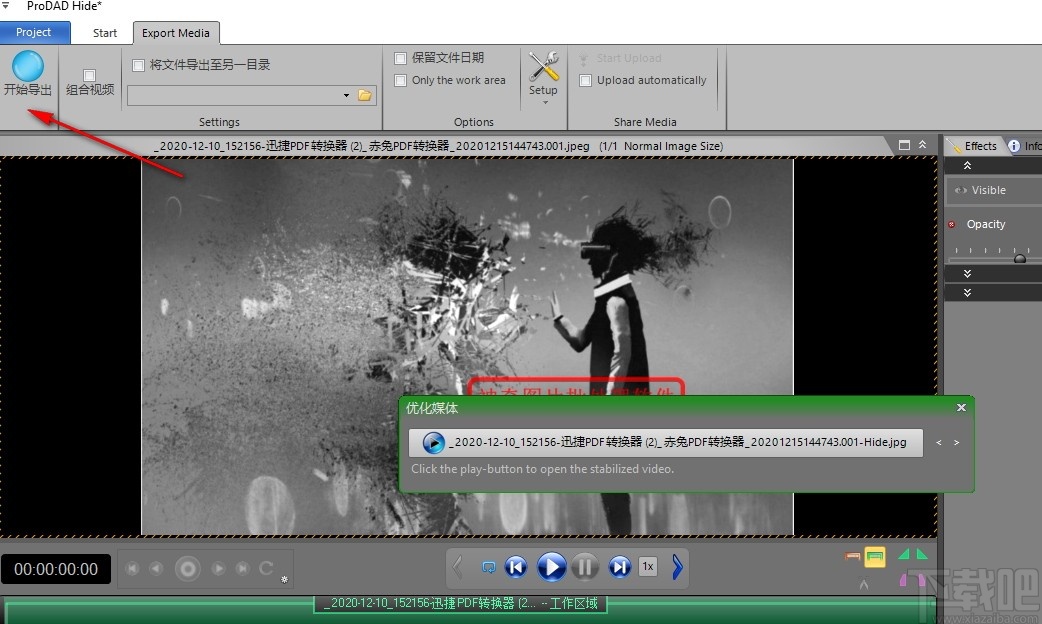This screenshot has height=624, width=1042.
Task: Click the grey last-frame button near record
Action: tap(243, 569)
